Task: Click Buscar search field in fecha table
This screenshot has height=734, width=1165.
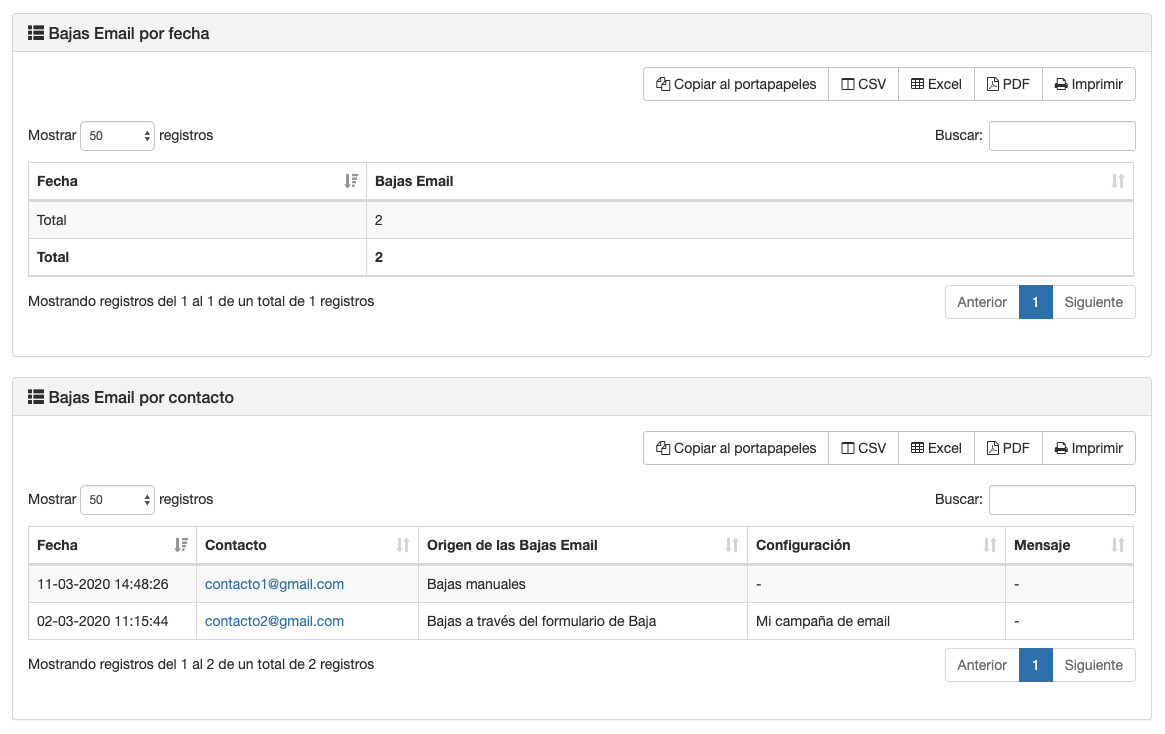Action: tap(1061, 136)
